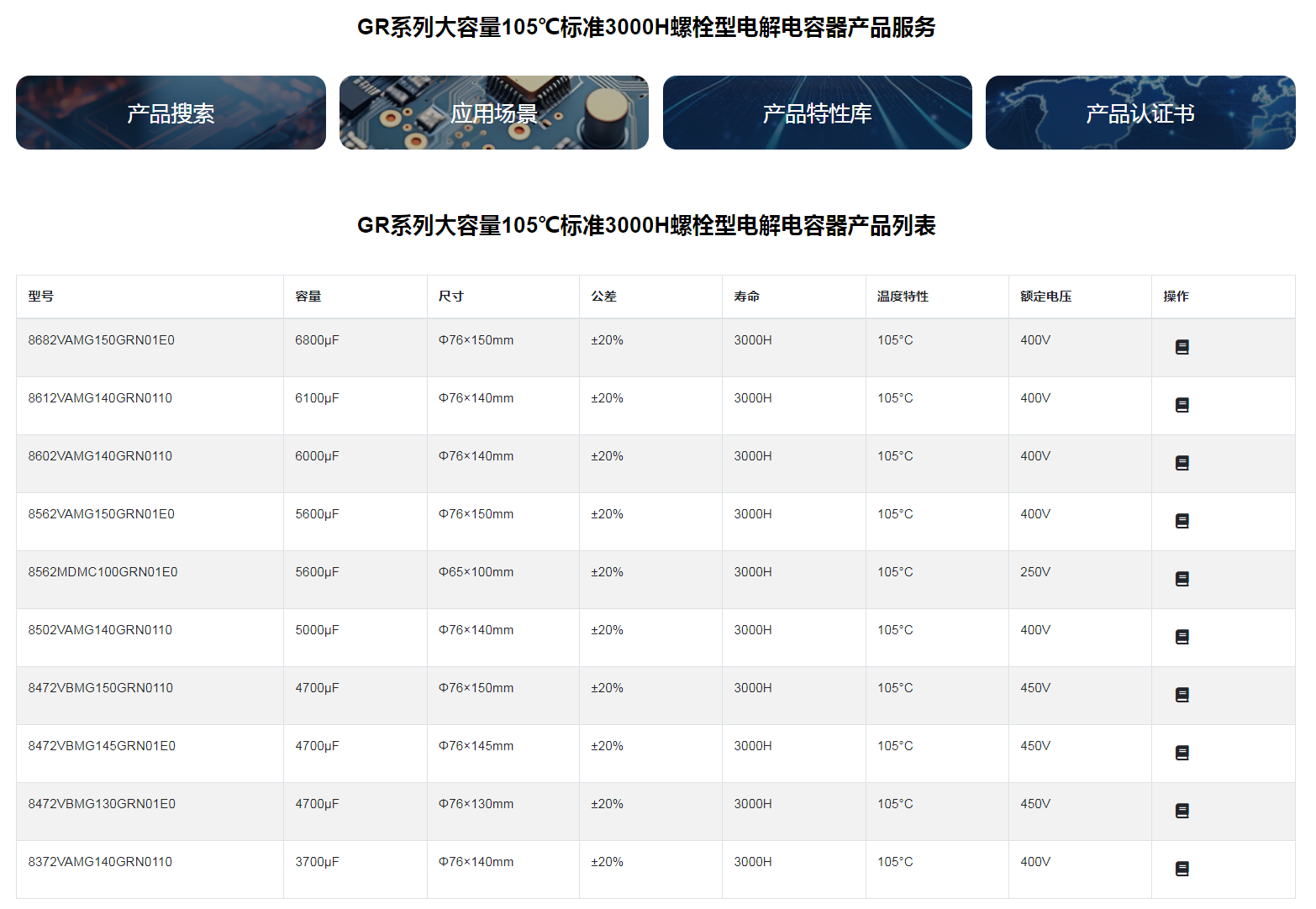The image size is (1316, 909).
Task: Open datasheet icon for 8562MDMC100GRN01E0
Action: coord(1182,579)
